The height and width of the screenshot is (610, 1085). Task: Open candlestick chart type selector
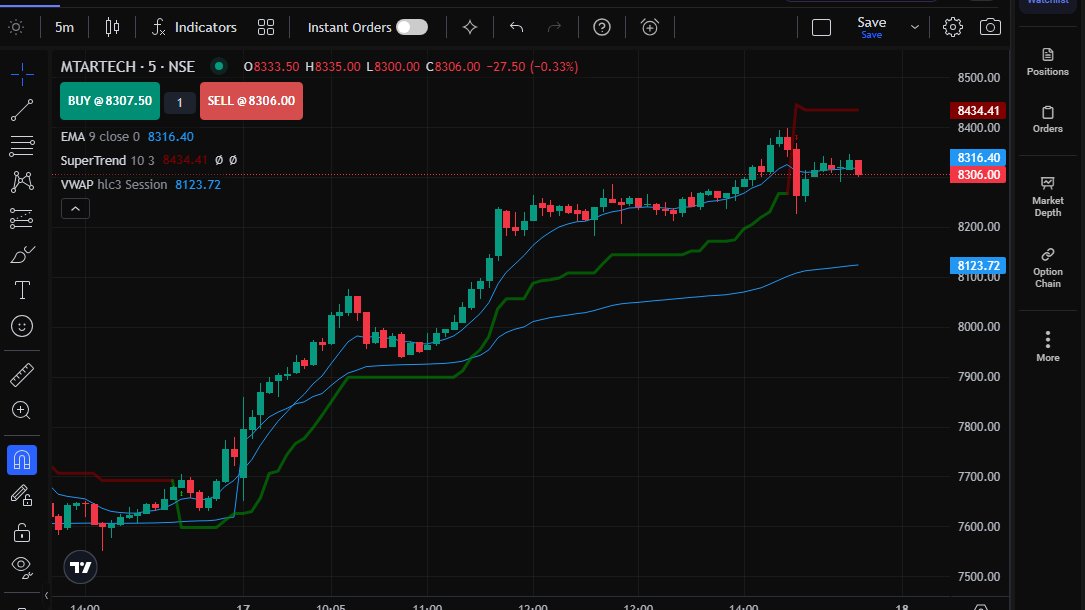pos(112,27)
